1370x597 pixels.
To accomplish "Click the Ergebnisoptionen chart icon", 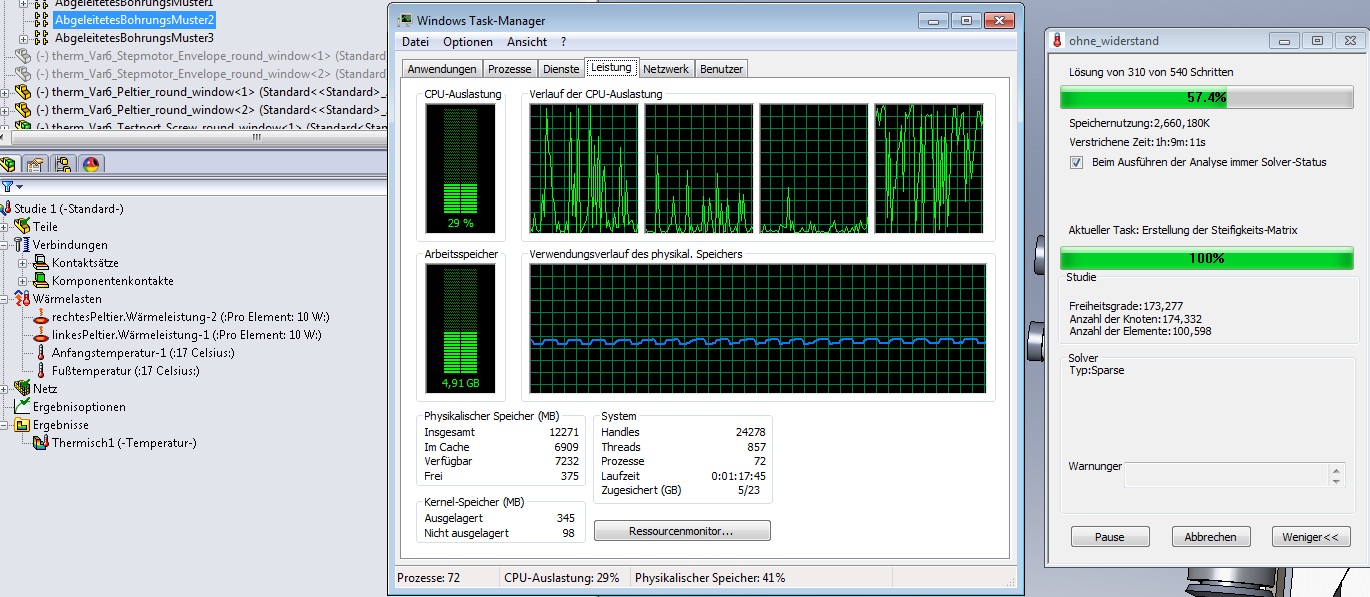I will click(x=23, y=407).
